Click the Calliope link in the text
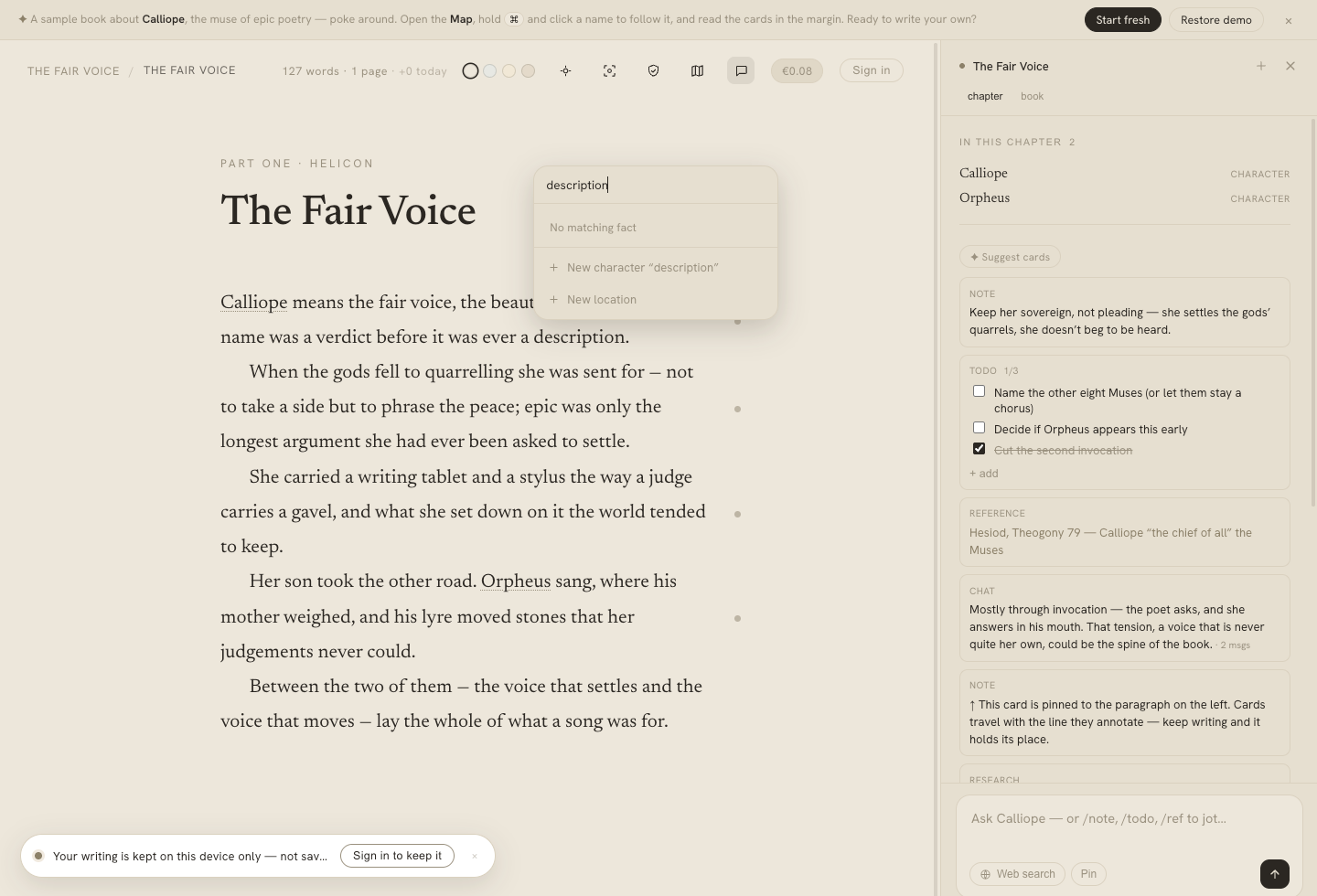The width and height of the screenshot is (1317, 896). (x=254, y=303)
